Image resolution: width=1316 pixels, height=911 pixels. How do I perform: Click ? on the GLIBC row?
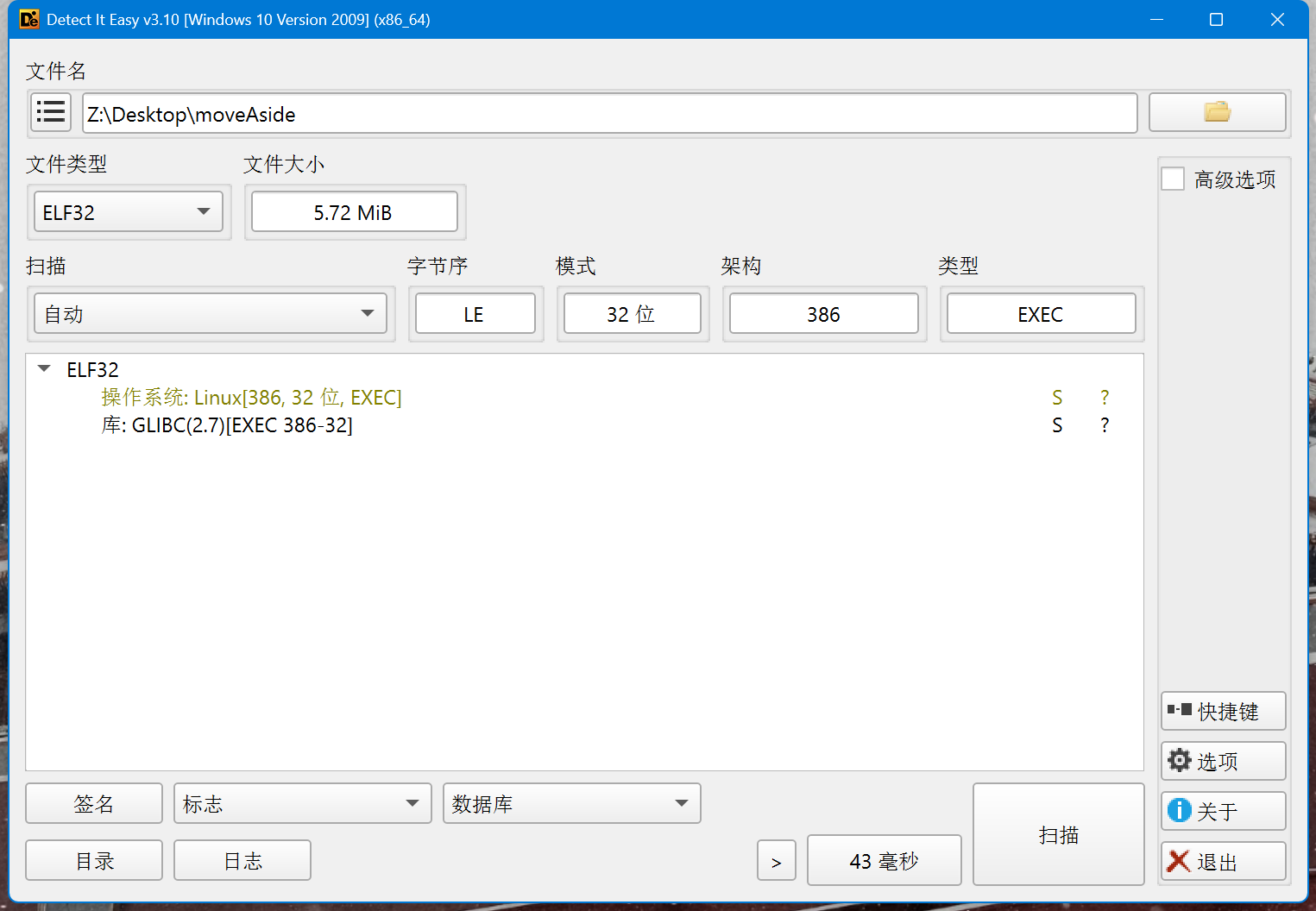coord(1105,424)
